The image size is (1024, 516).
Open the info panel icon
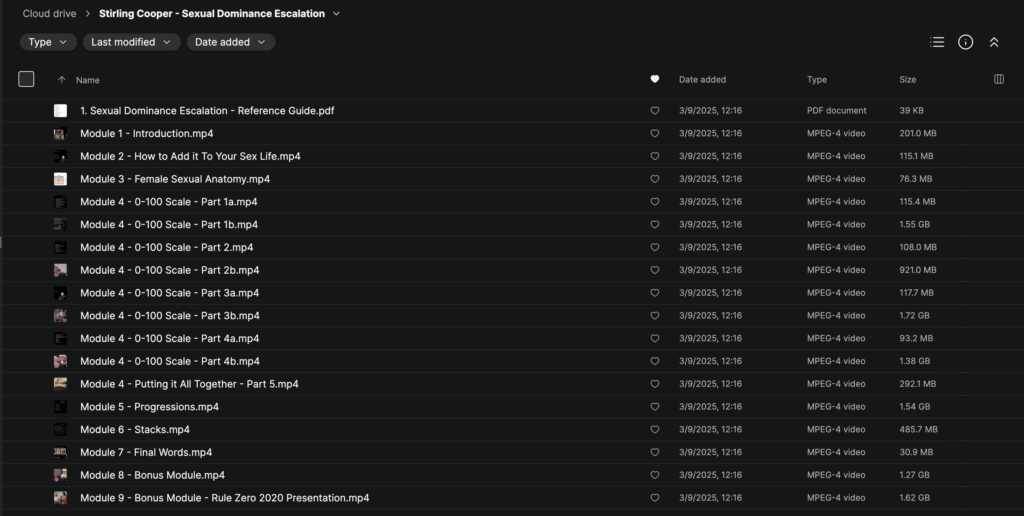point(965,42)
